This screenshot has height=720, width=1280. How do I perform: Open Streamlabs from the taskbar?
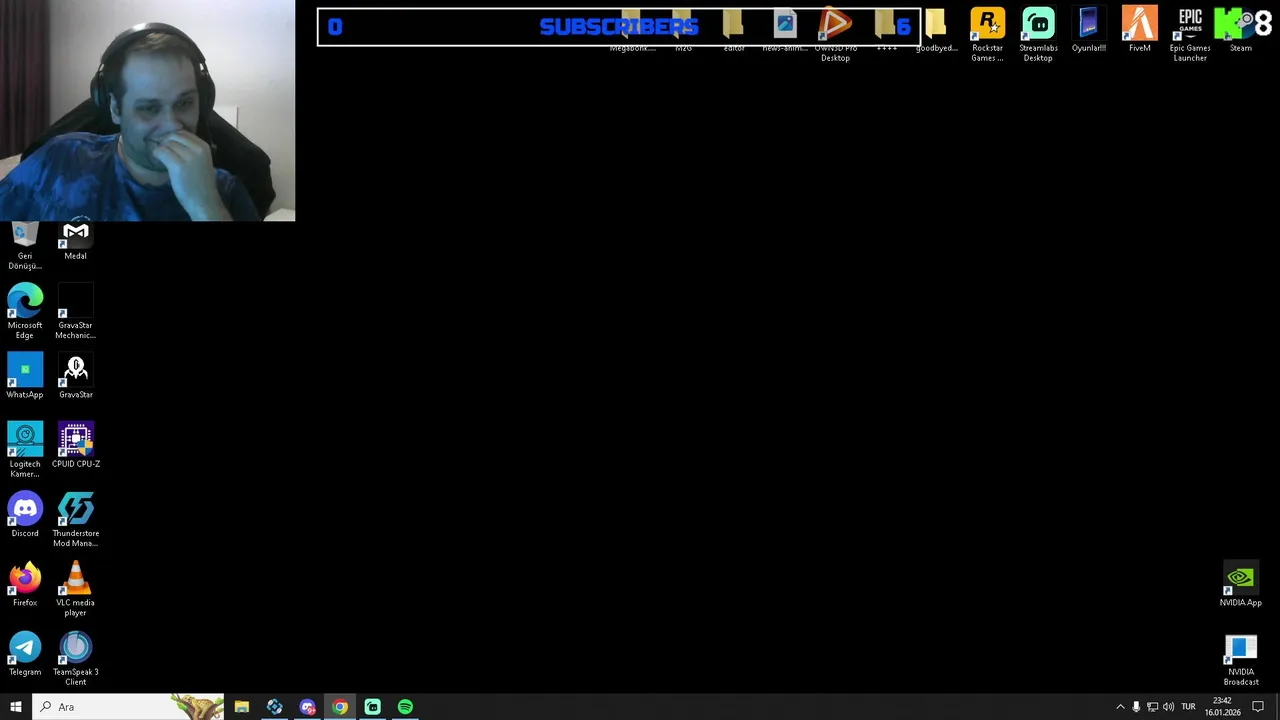(x=372, y=707)
